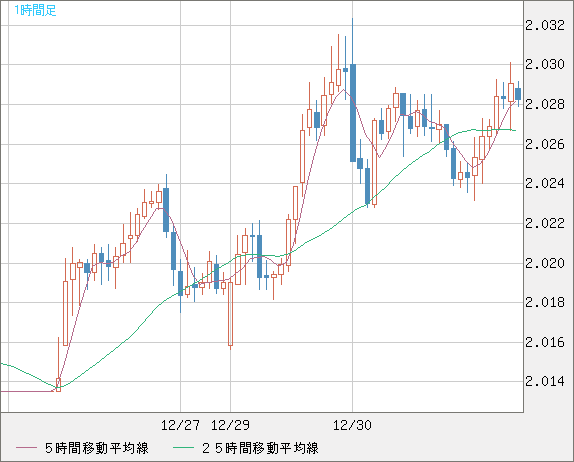Click the 2.014 price axis label
This screenshot has width=574, height=462.
click(x=545, y=381)
